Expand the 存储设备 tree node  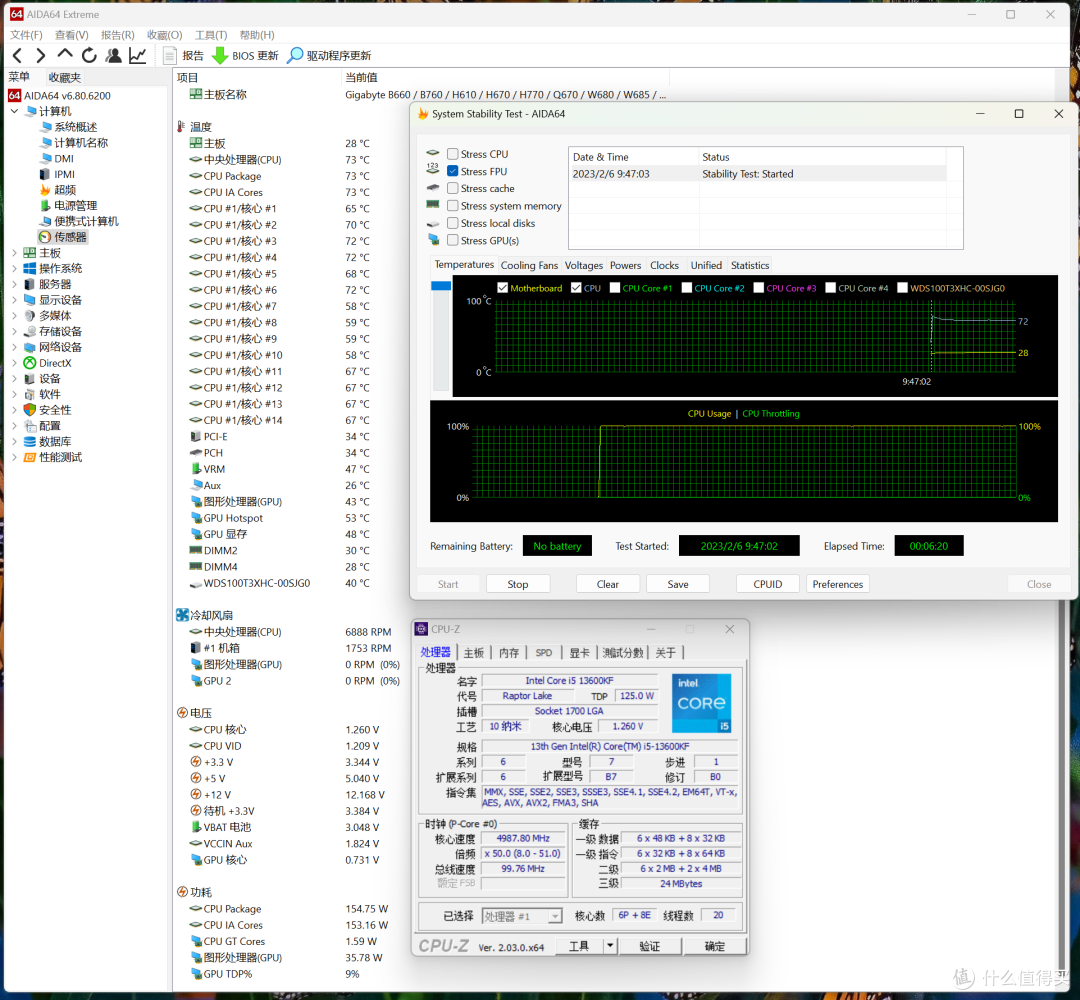tap(14, 331)
